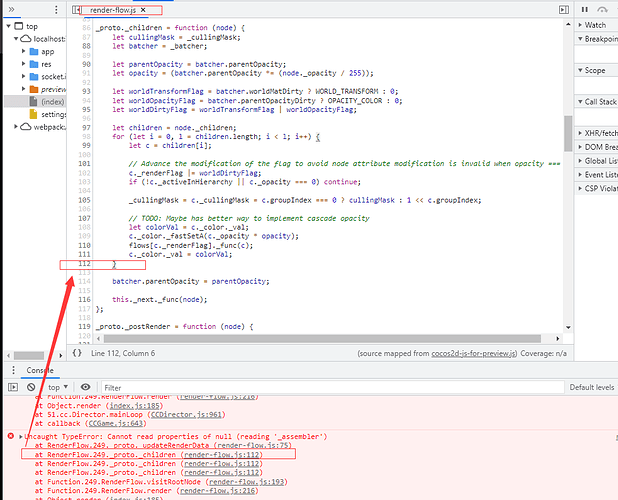
Task: Click 'Coverage: n/a' status text
Action: tap(544, 353)
